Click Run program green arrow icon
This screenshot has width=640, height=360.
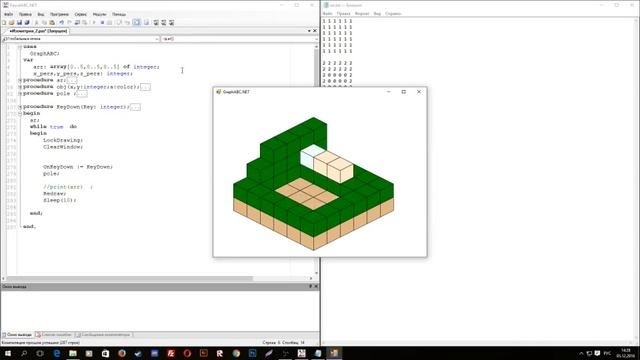pyautogui.click(x=94, y=22)
